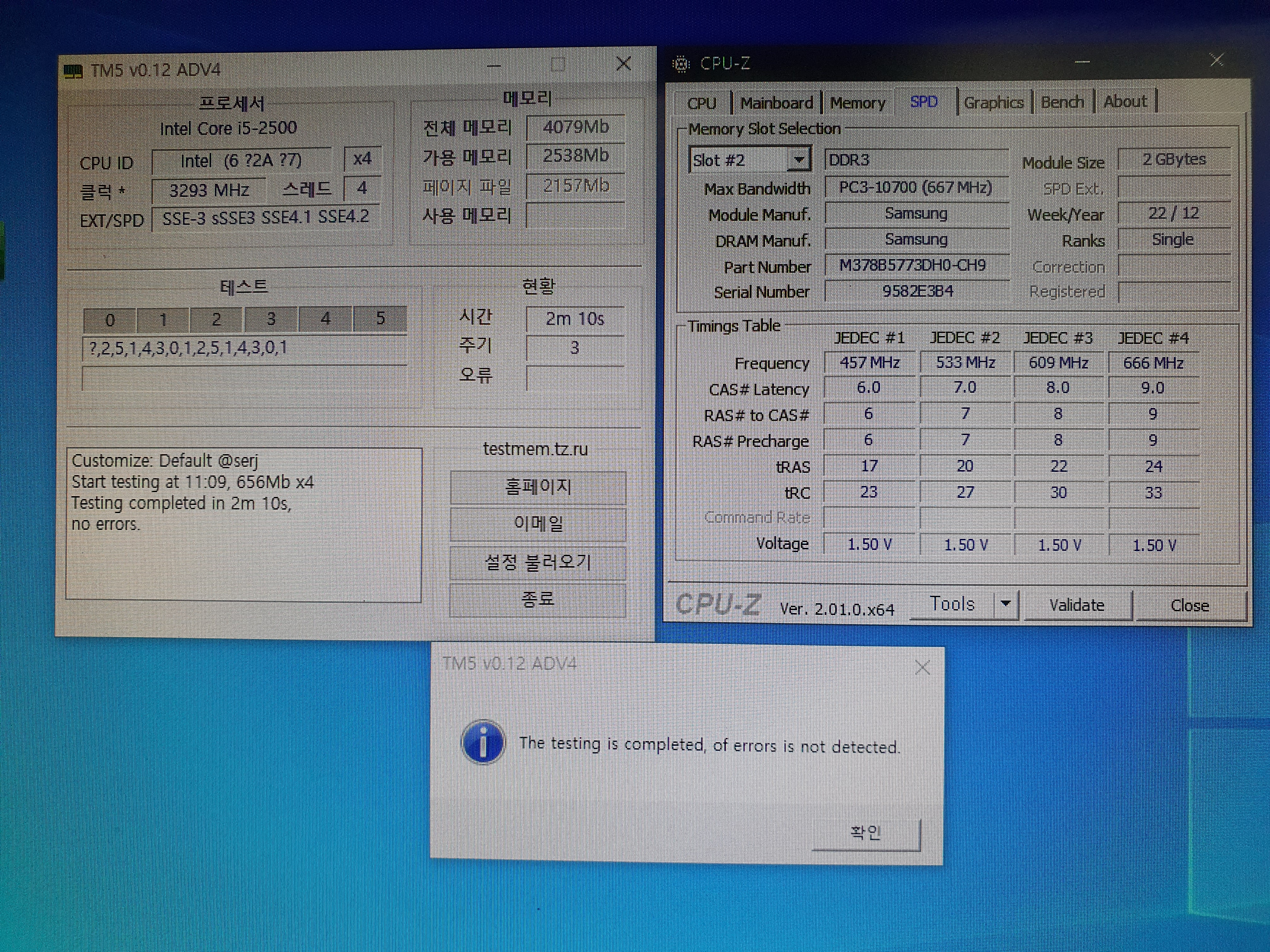Click the 2 GBytes module size value
1270x952 pixels.
(1174, 160)
